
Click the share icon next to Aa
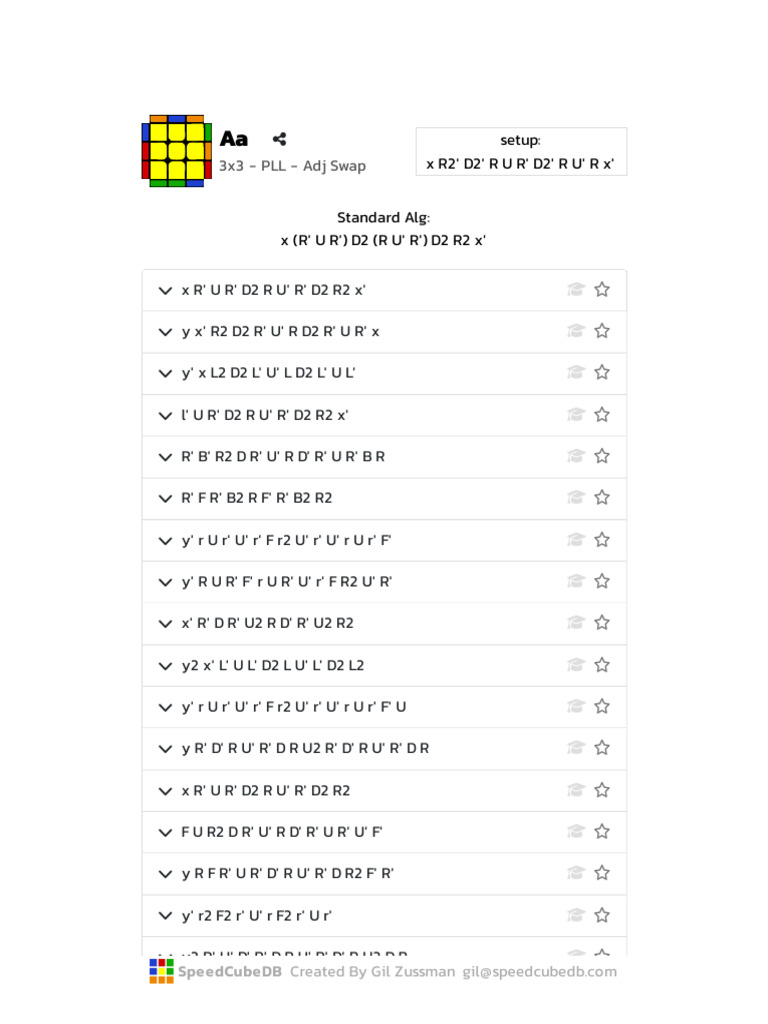coord(279,139)
